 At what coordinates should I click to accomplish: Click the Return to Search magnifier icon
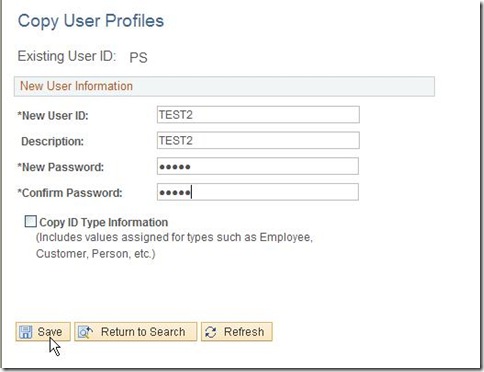[x=85, y=332]
